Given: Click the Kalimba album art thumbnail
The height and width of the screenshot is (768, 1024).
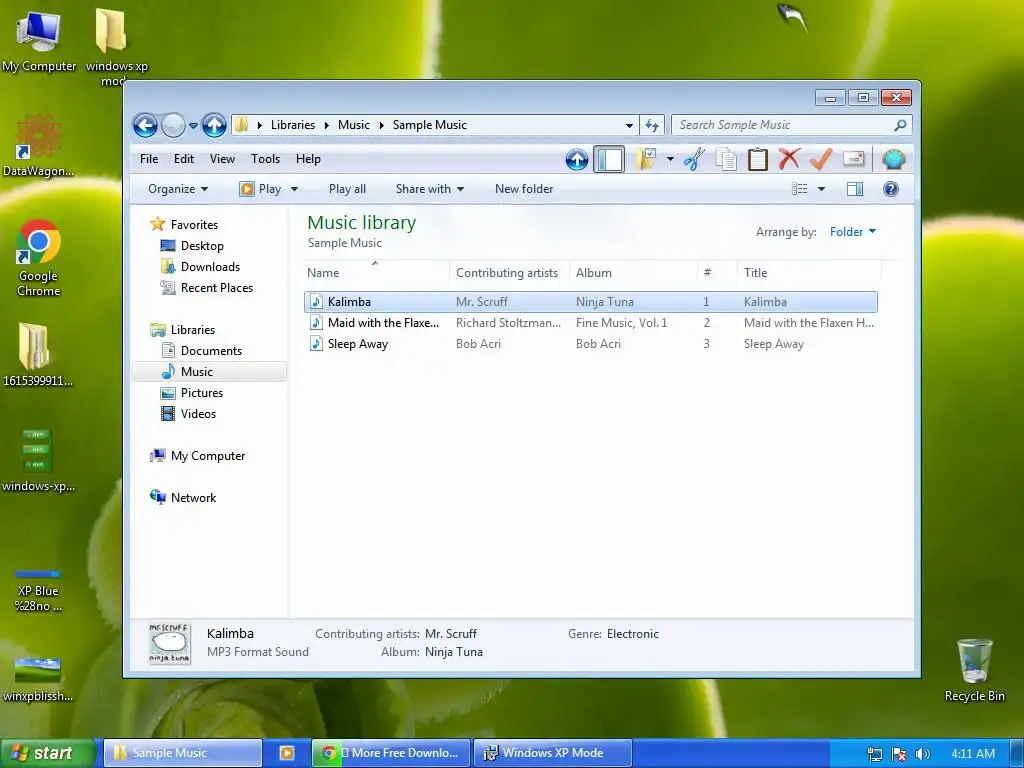Looking at the screenshot, I should pos(168,643).
